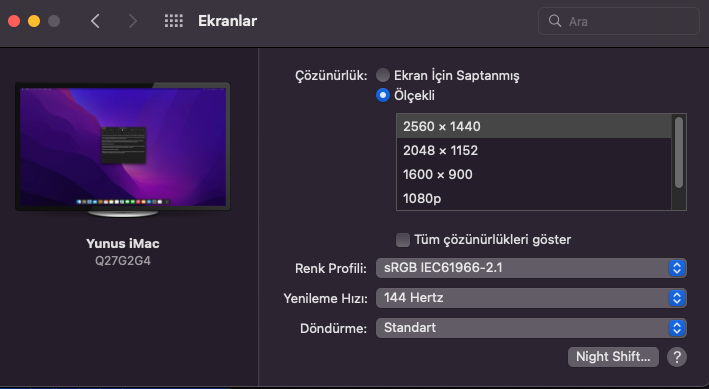This screenshot has height=389, width=709.
Task: Minimize the window with the yellow button
Action: (34, 21)
